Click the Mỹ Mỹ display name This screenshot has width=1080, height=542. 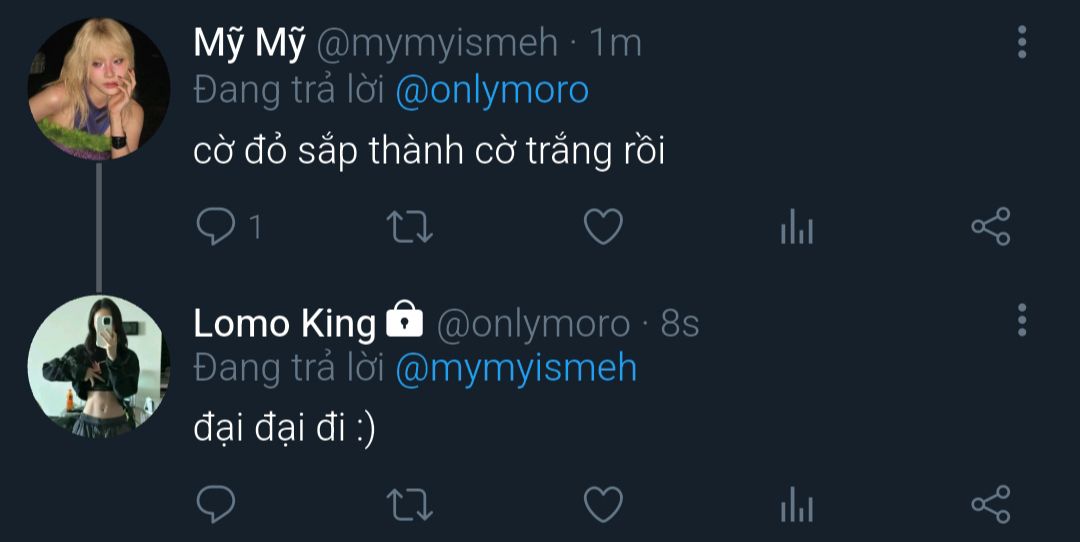[x=249, y=43]
